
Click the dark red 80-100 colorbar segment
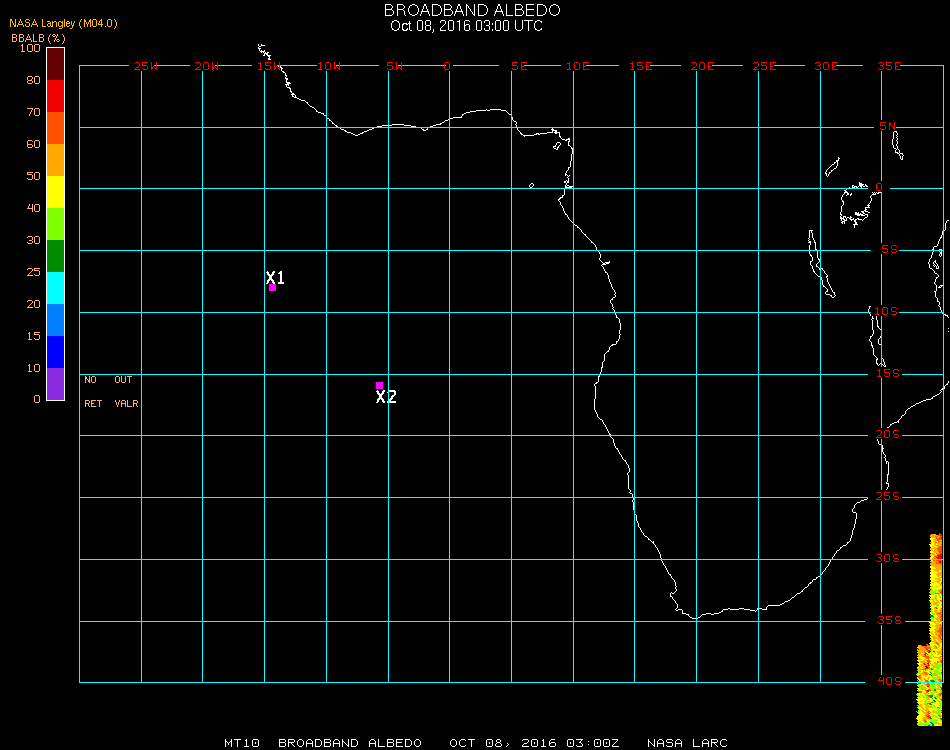click(55, 64)
